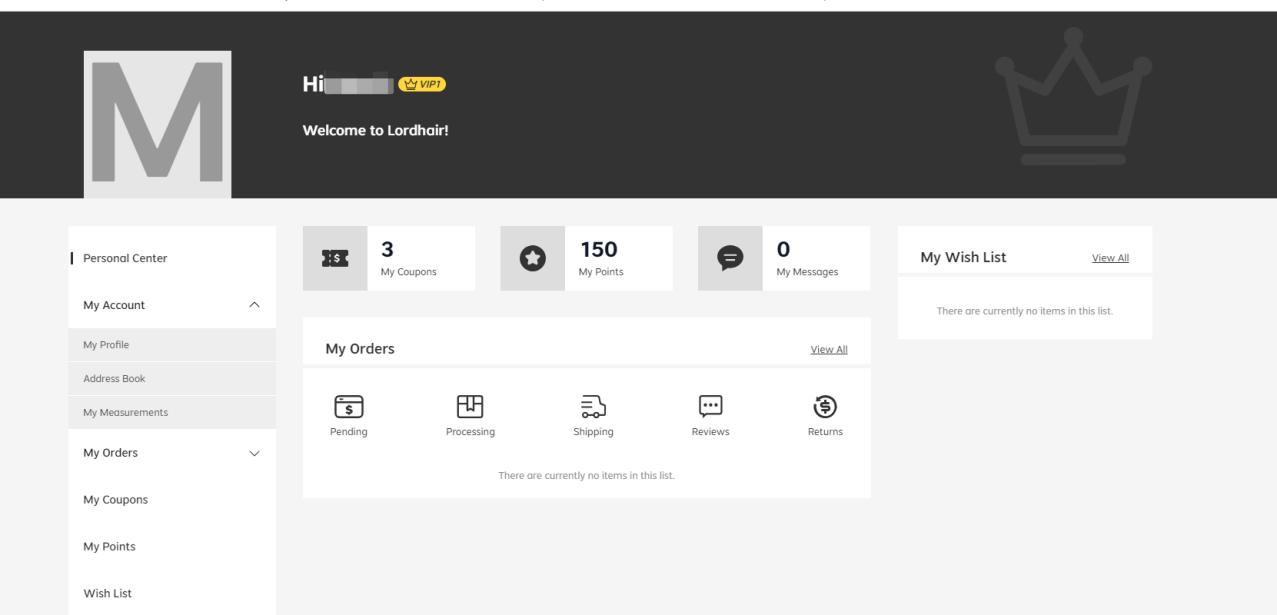Image resolution: width=1277 pixels, height=615 pixels.
Task: Open Returns refund icon
Action: point(824,407)
